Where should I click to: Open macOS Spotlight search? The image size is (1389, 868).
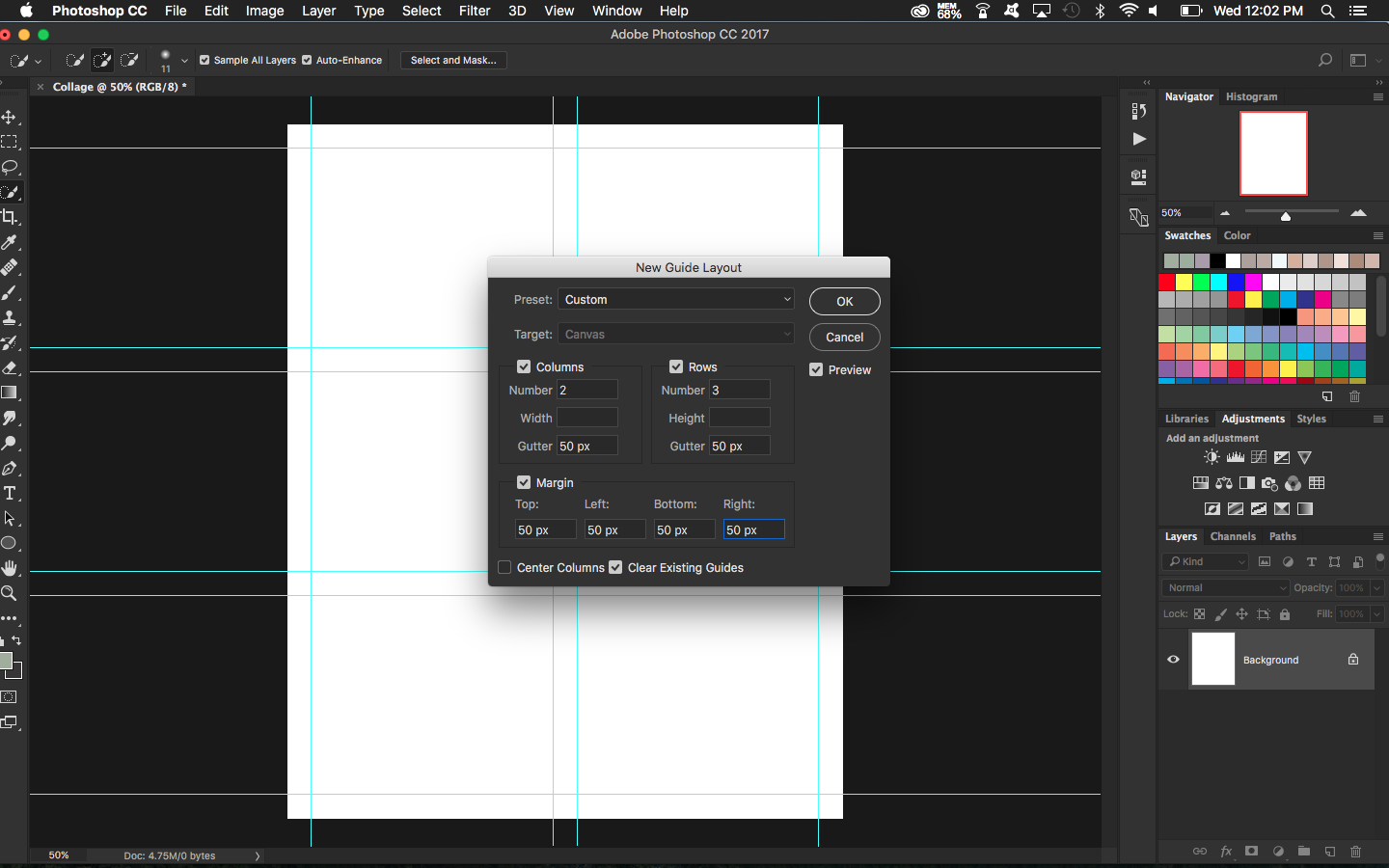1327,11
